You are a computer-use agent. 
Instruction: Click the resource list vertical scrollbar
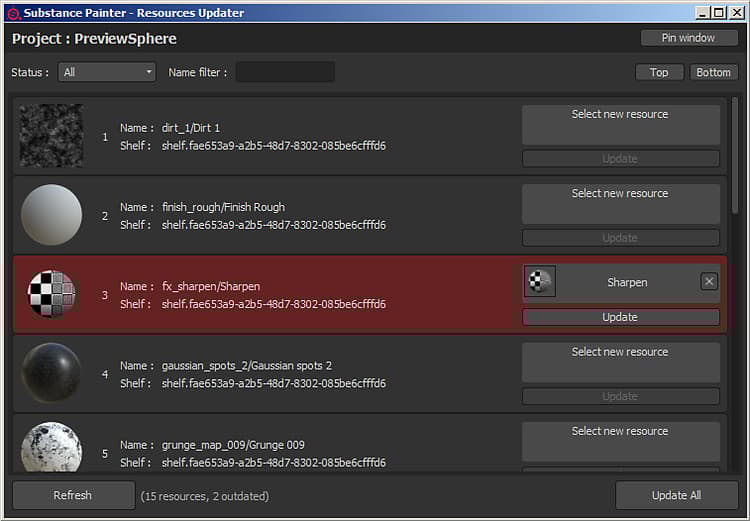[735, 156]
